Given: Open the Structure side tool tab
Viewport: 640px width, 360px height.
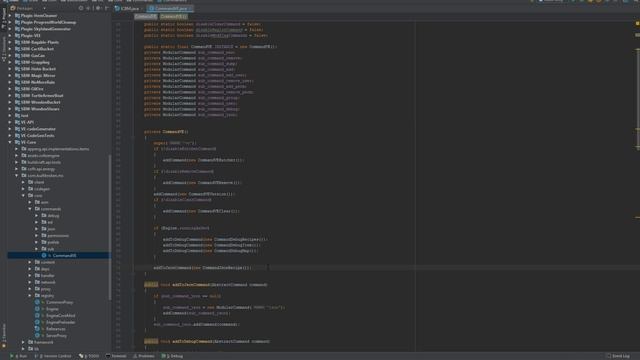Looking at the screenshot, I should [4, 49].
